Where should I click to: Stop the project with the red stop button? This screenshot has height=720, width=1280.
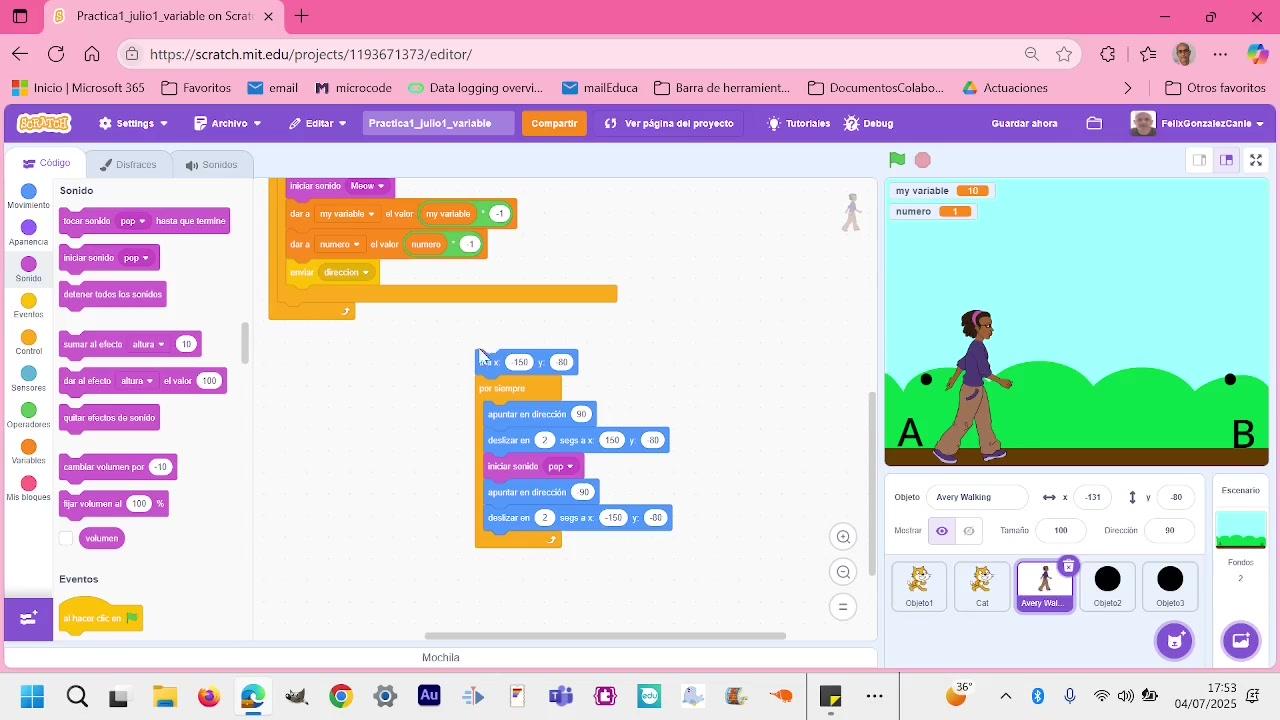923,160
